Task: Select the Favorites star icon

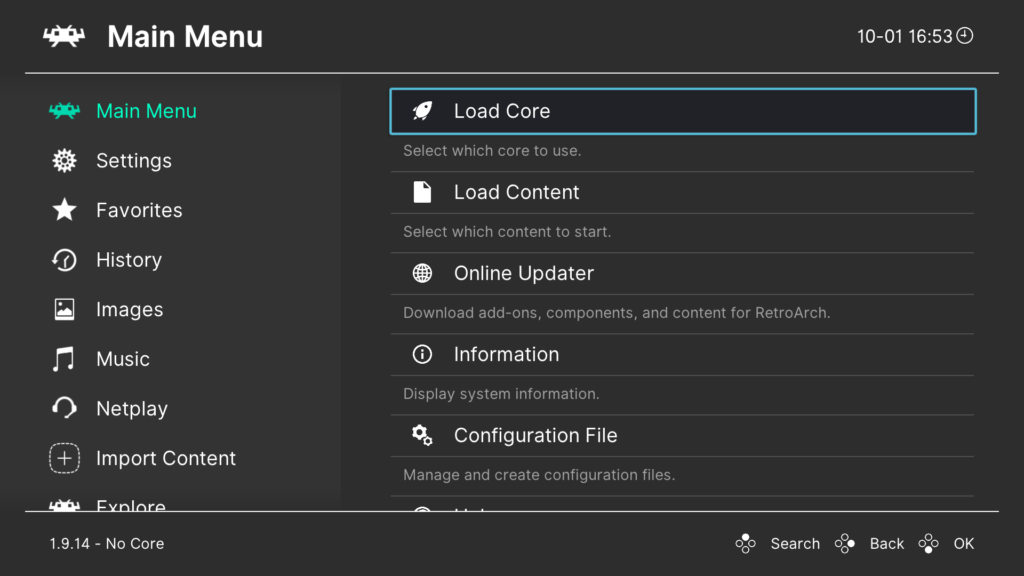Action: click(64, 210)
